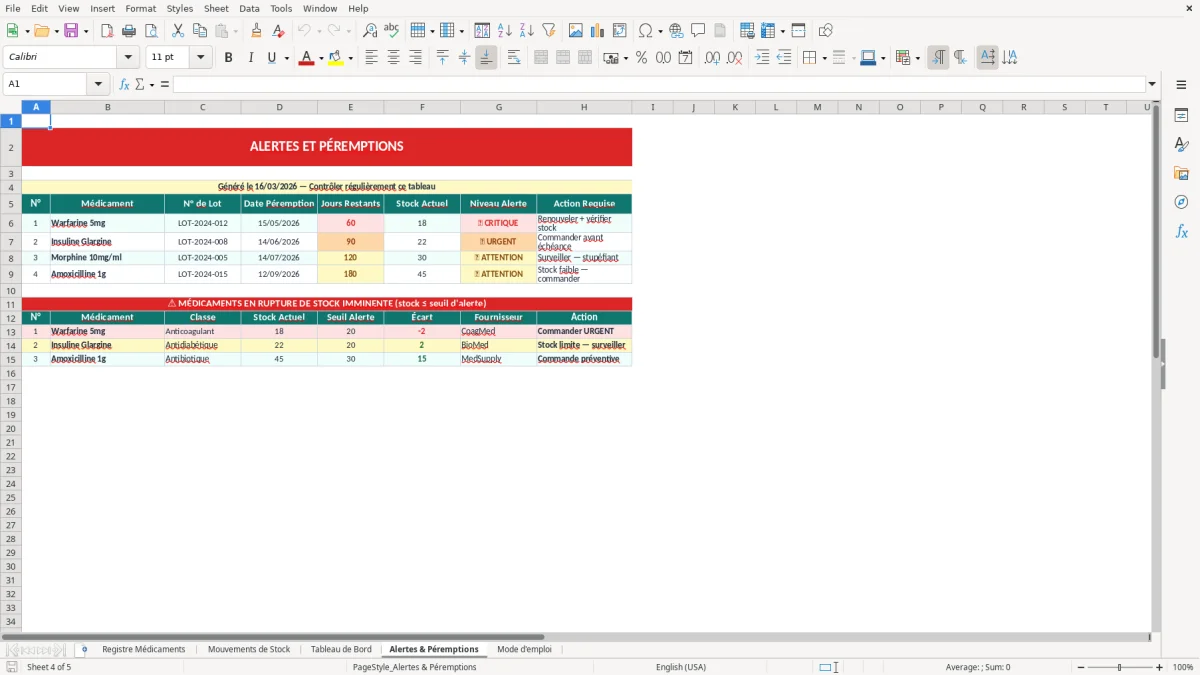Click the formula input line

658,84
